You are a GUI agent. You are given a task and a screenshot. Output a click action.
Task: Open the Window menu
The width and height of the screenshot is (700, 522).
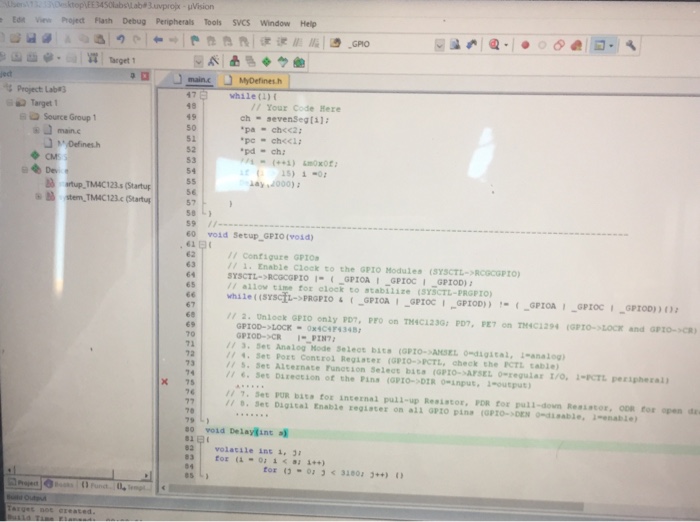[275, 23]
